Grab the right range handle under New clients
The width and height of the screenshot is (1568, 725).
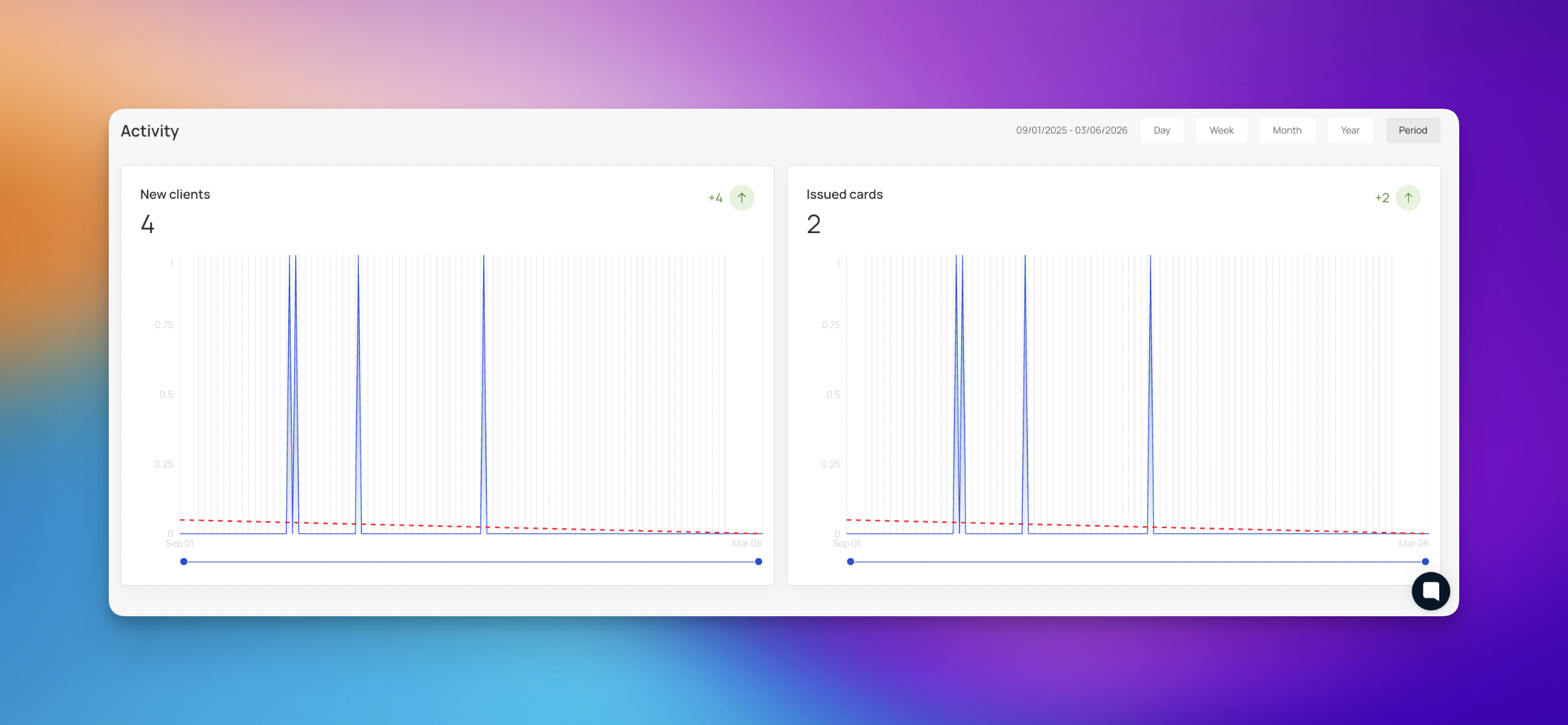click(x=758, y=561)
